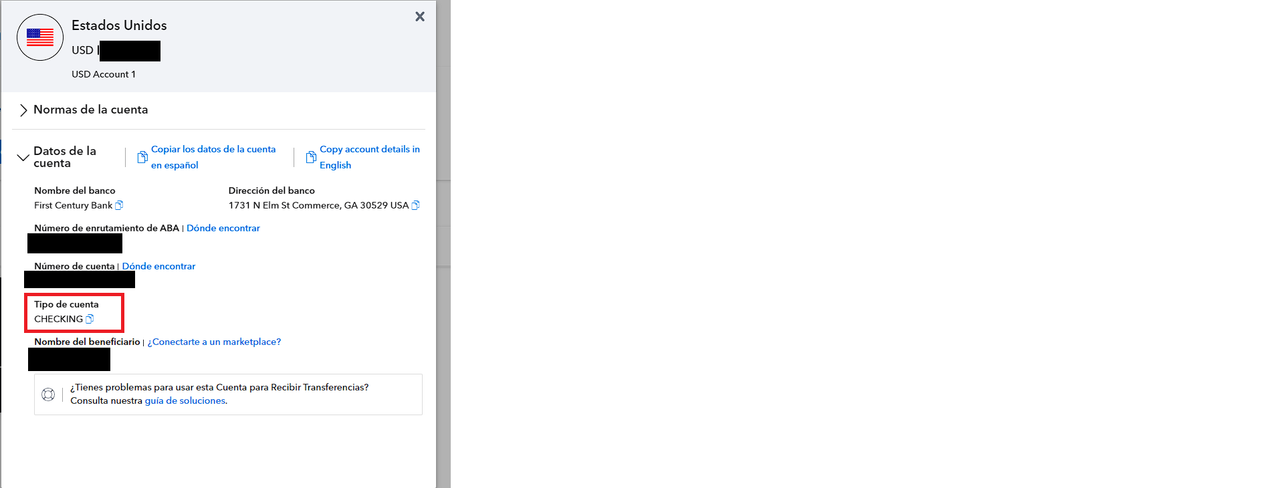Click the lifebuoy help icon
The height and width of the screenshot is (488, 1280).
(47, 394)
